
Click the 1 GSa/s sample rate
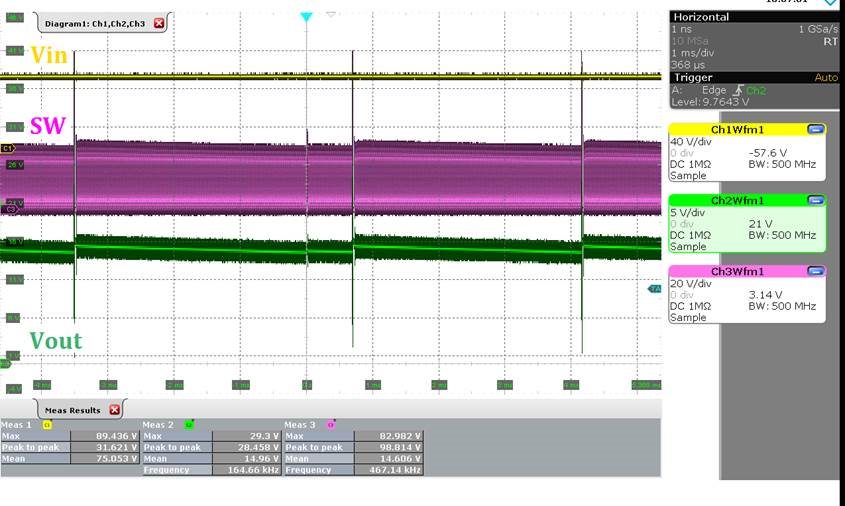[x=818, y=29]
